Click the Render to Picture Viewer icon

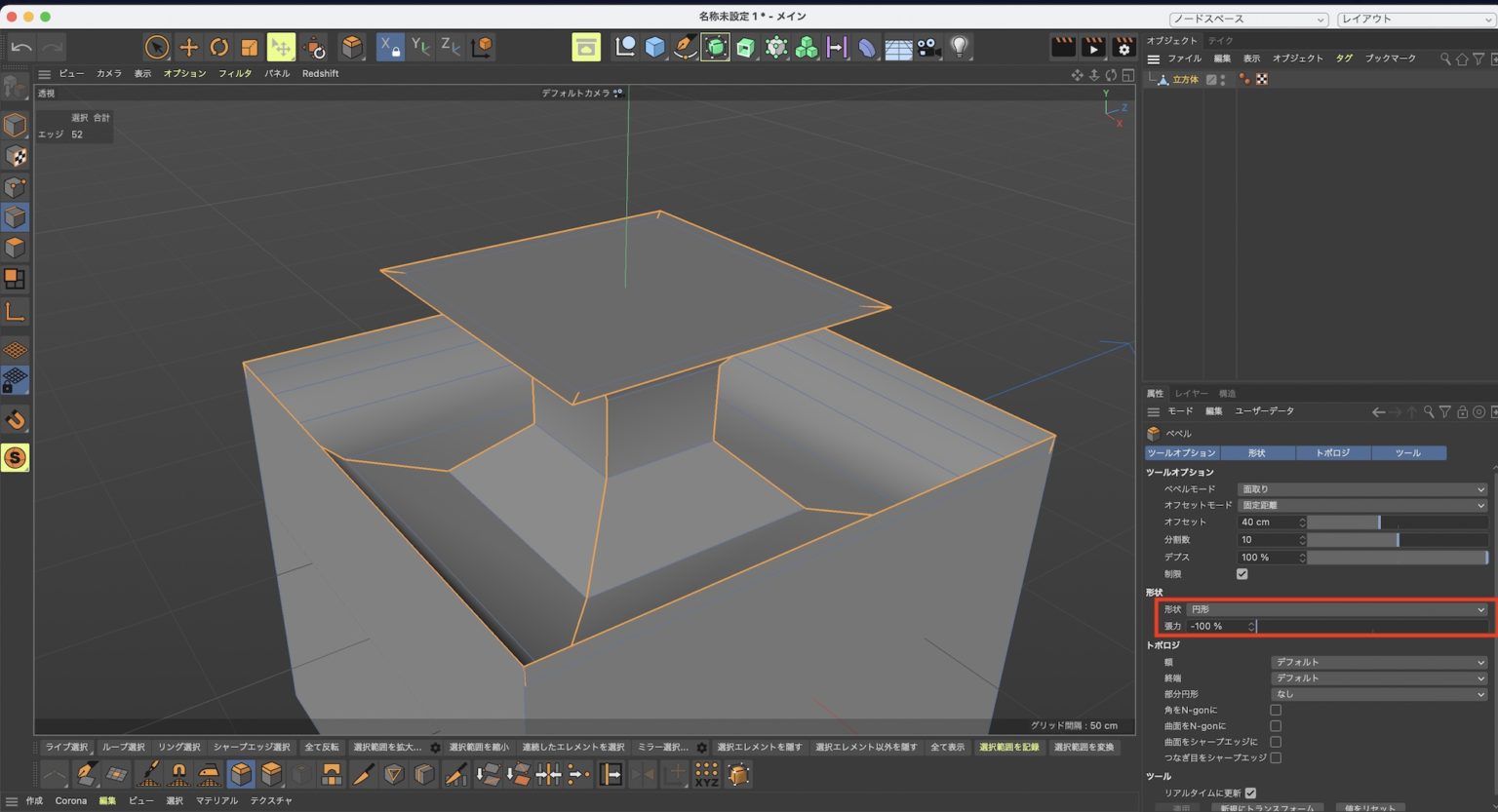coord(1093,46)
